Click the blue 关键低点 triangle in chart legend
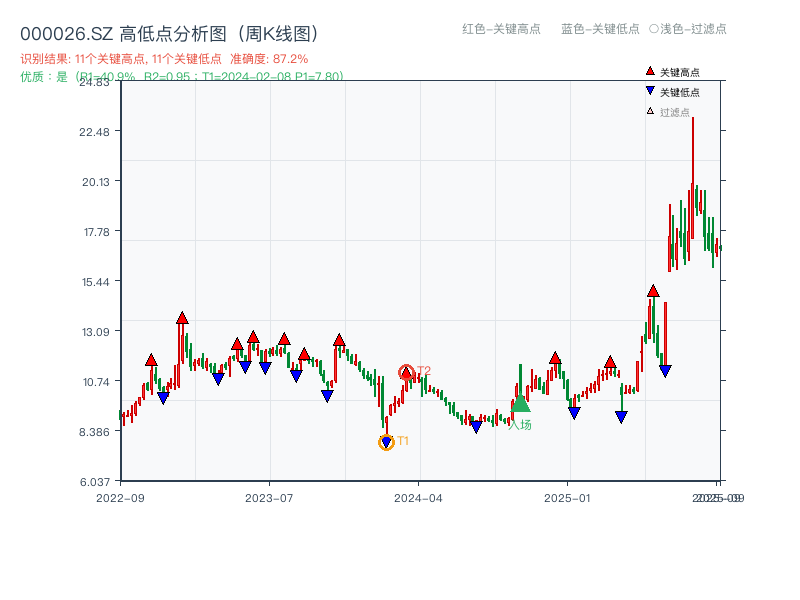This screenshot has width=800, height=600. 650,91
